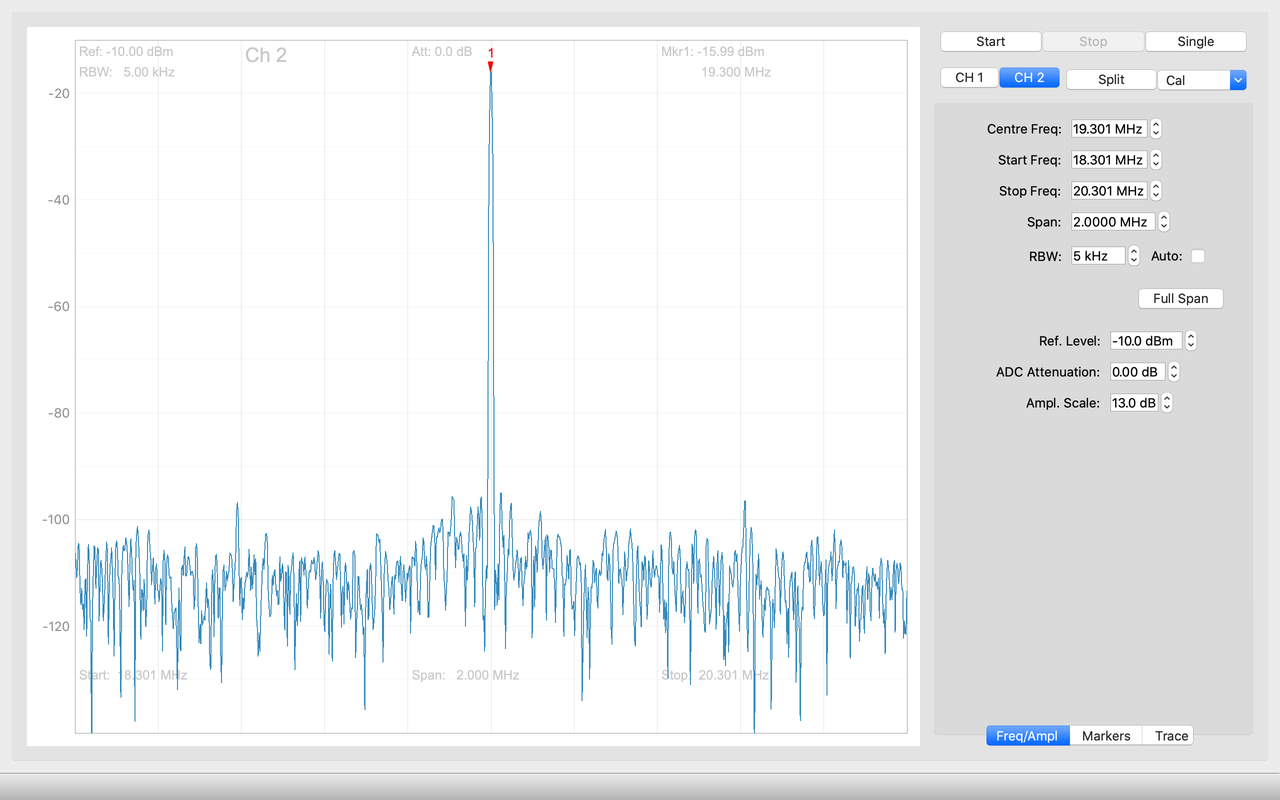
Task: Adjust the RBW stepper arrows
Action: [1134, 256]
